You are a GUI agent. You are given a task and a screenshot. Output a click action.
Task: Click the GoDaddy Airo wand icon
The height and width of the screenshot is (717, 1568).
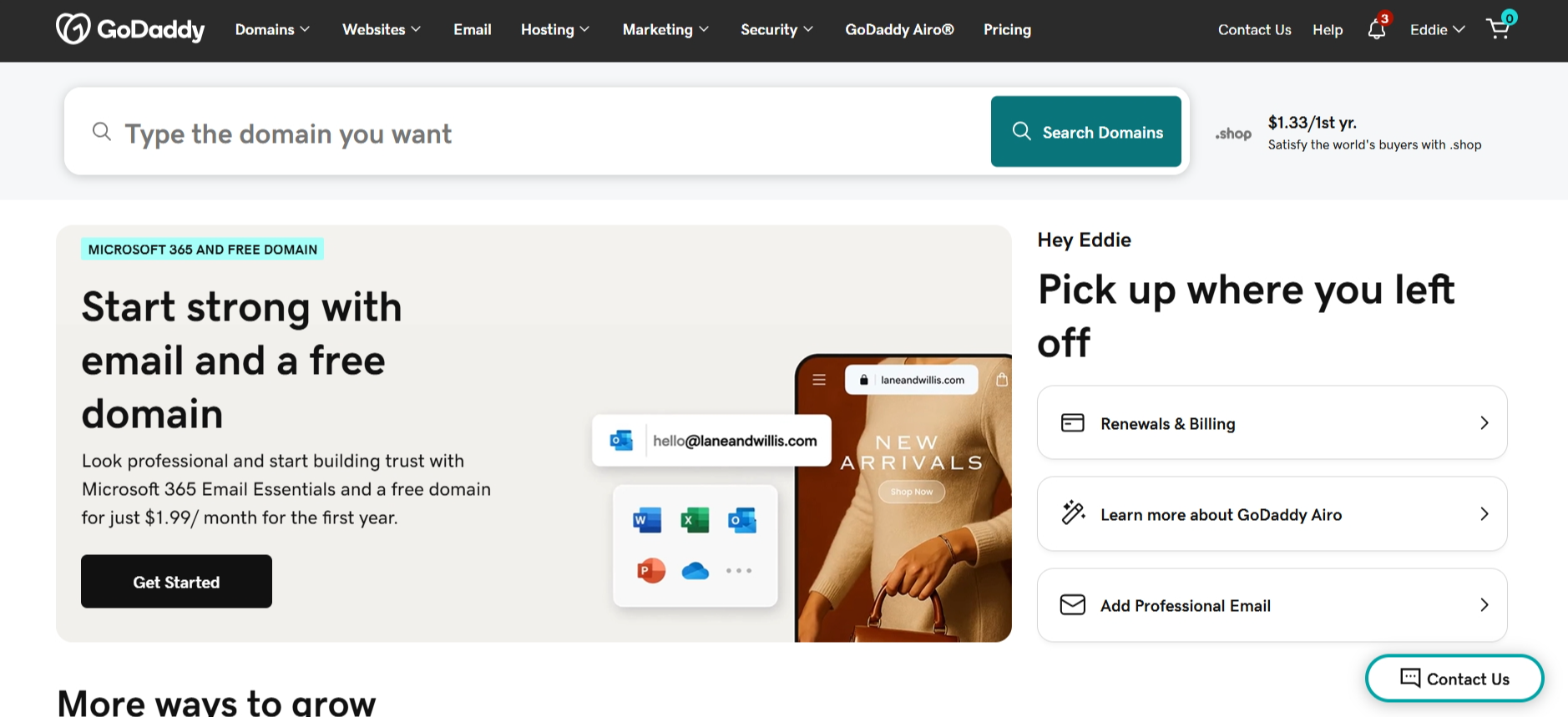point(1073,513)
